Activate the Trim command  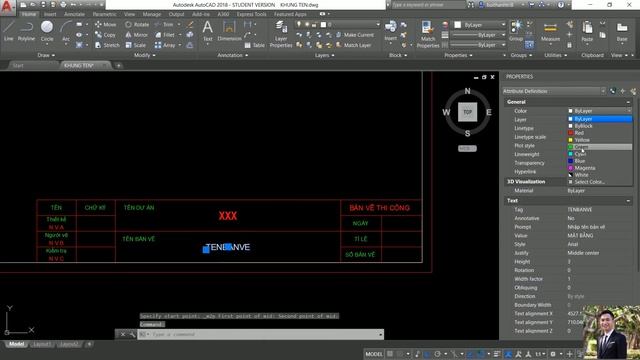[164, 24]
